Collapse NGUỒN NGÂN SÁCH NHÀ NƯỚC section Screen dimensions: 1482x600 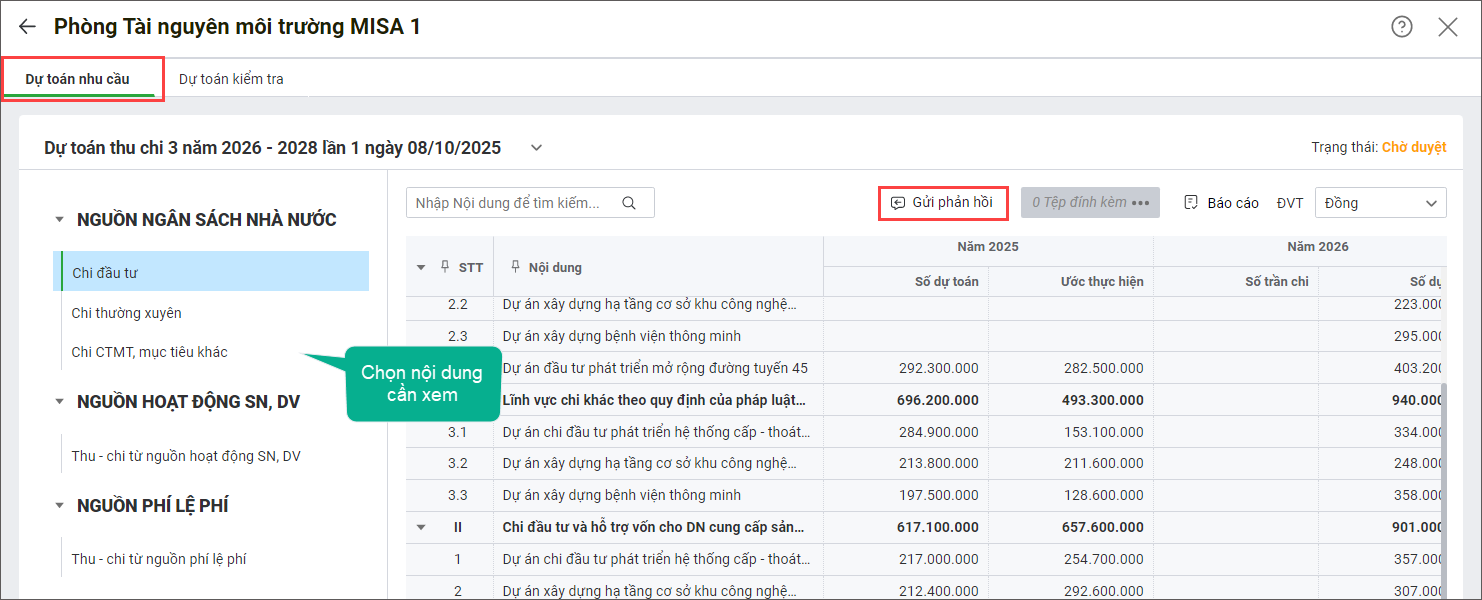59,220
